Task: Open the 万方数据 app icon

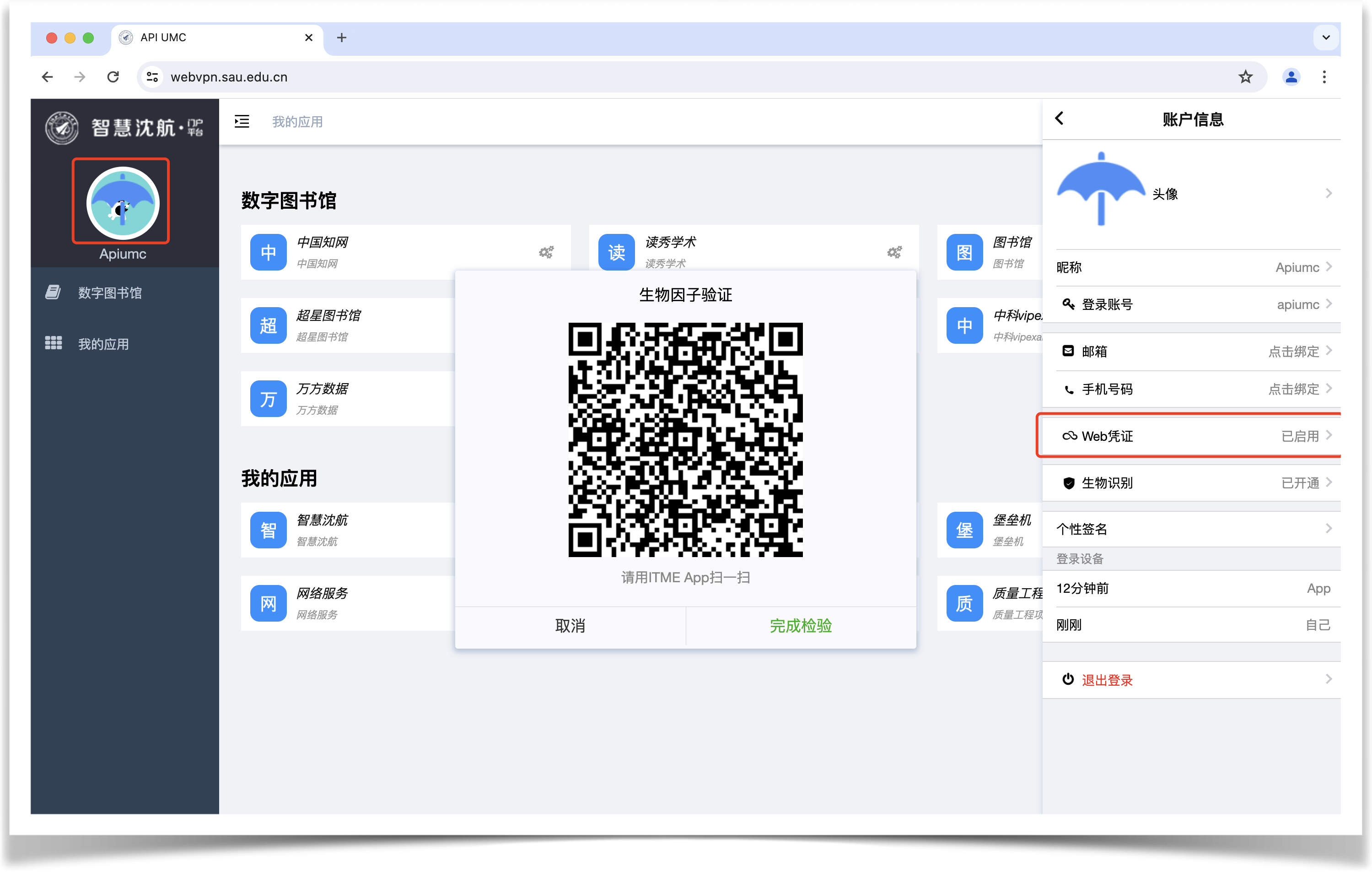Action: tap(268, 398)
